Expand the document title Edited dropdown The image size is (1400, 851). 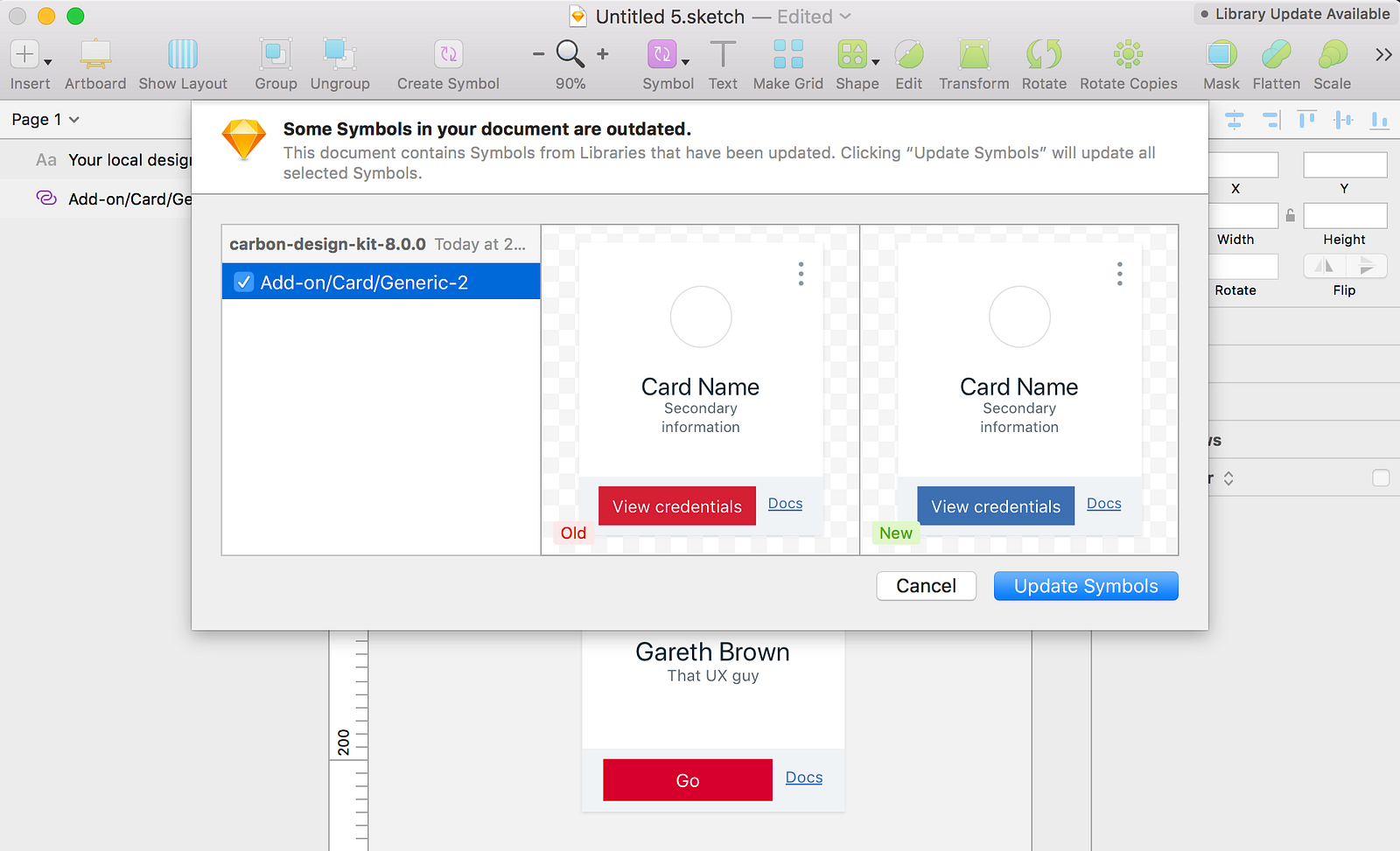click(x=815, y=17)
